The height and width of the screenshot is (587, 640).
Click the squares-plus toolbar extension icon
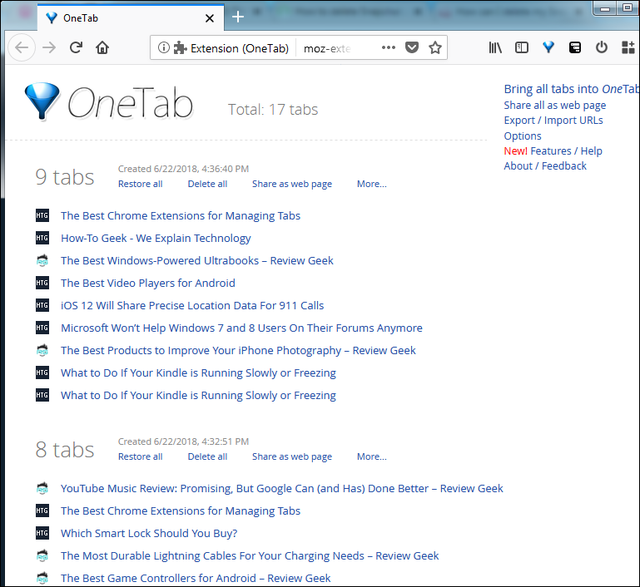628,48
